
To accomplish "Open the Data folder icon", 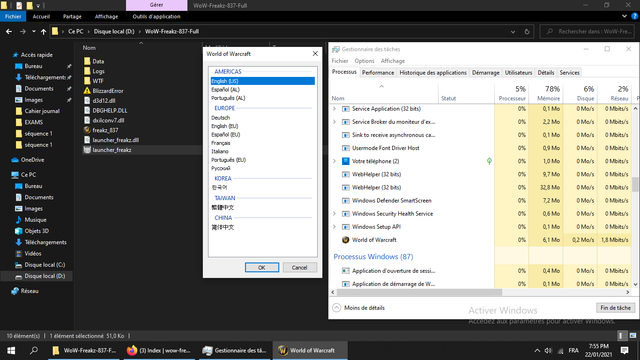I will point(87,61).
